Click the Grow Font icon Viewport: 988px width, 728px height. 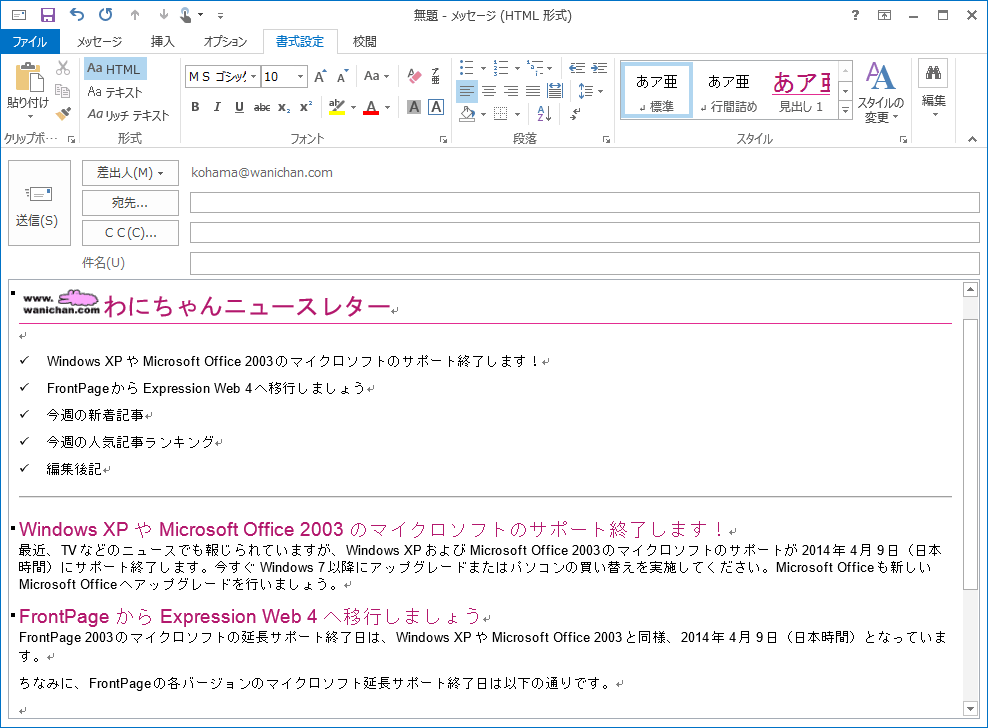point(321,77)
